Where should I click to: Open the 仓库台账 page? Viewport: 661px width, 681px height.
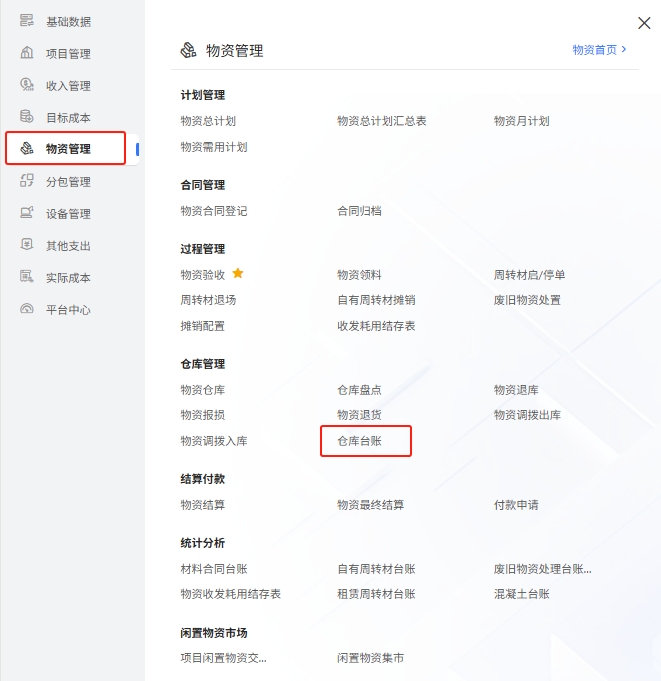click(x=360, y=441)
